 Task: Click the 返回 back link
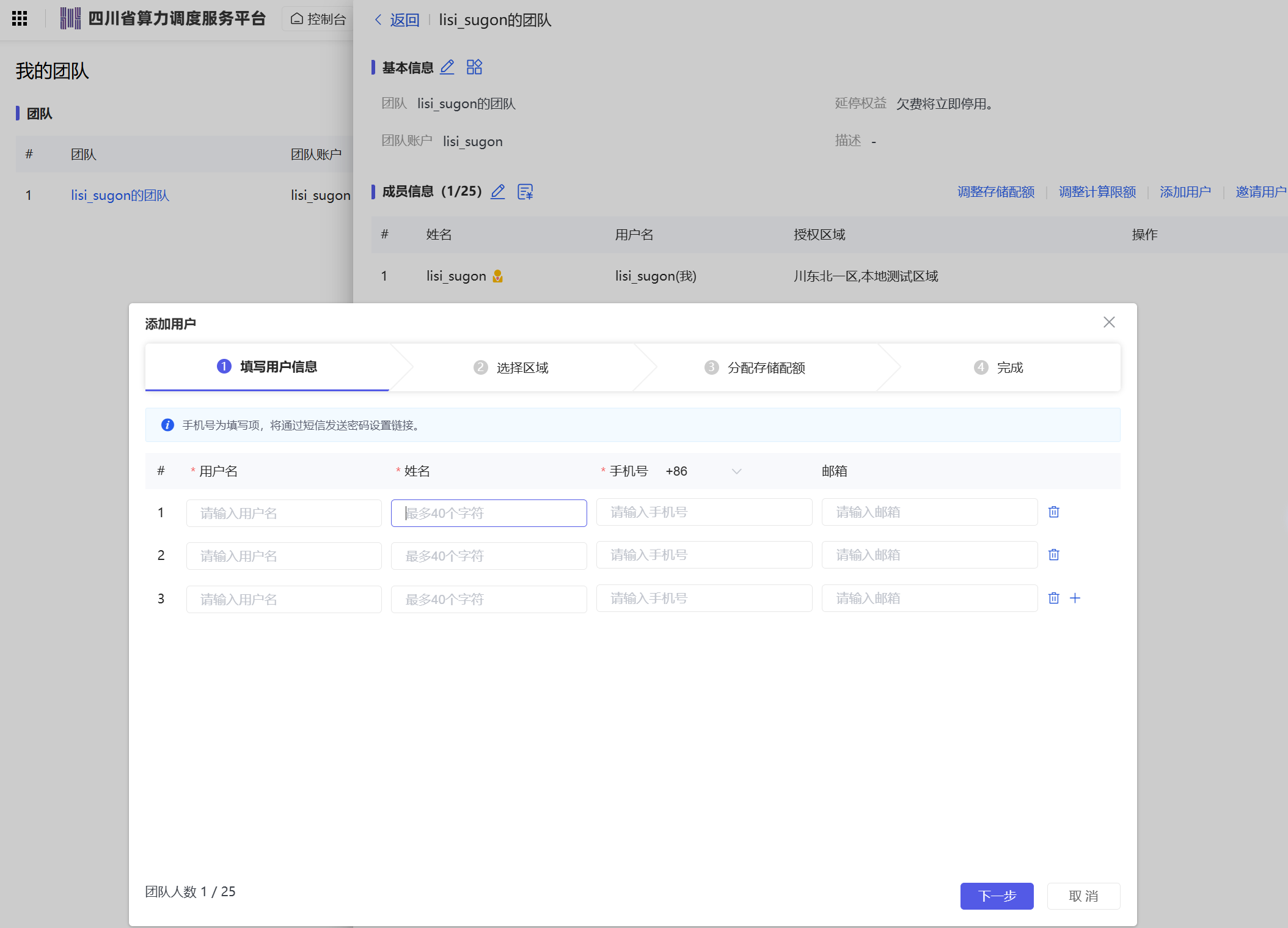tap(397, 20)
